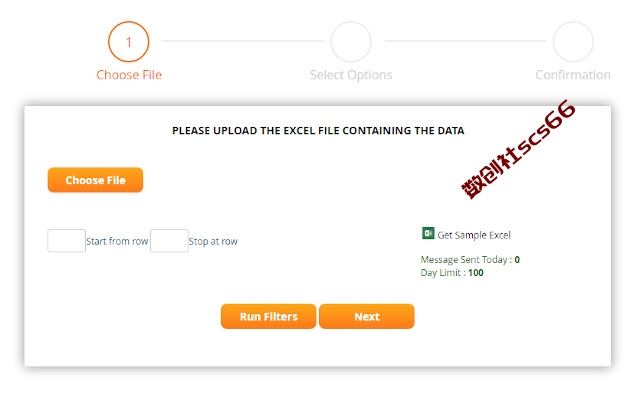640x400 pixels.
Task: Click the upload Excel file heading
Action: (x=318, y=131)
